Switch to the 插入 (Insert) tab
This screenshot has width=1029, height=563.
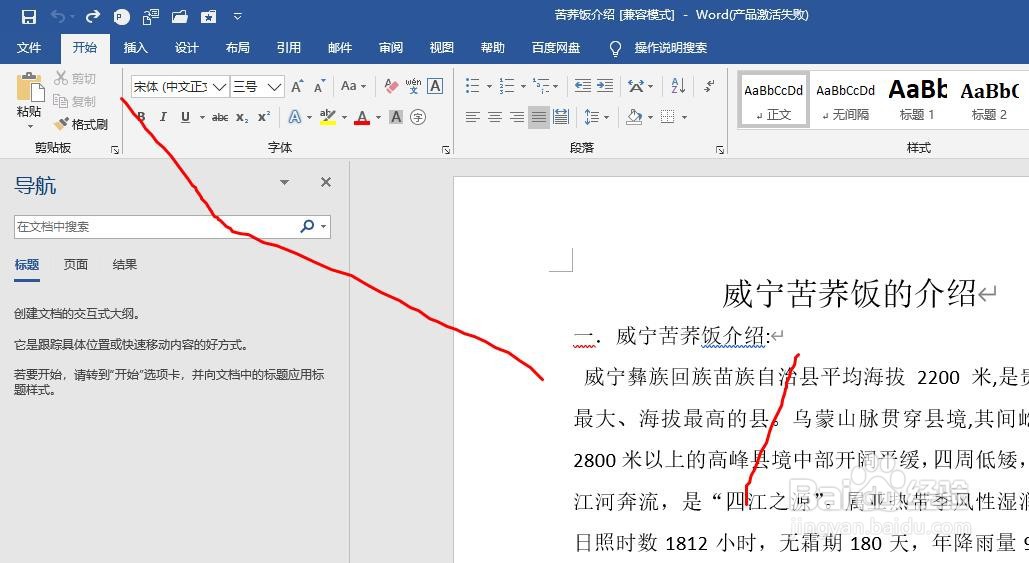[x=136, y=48]
